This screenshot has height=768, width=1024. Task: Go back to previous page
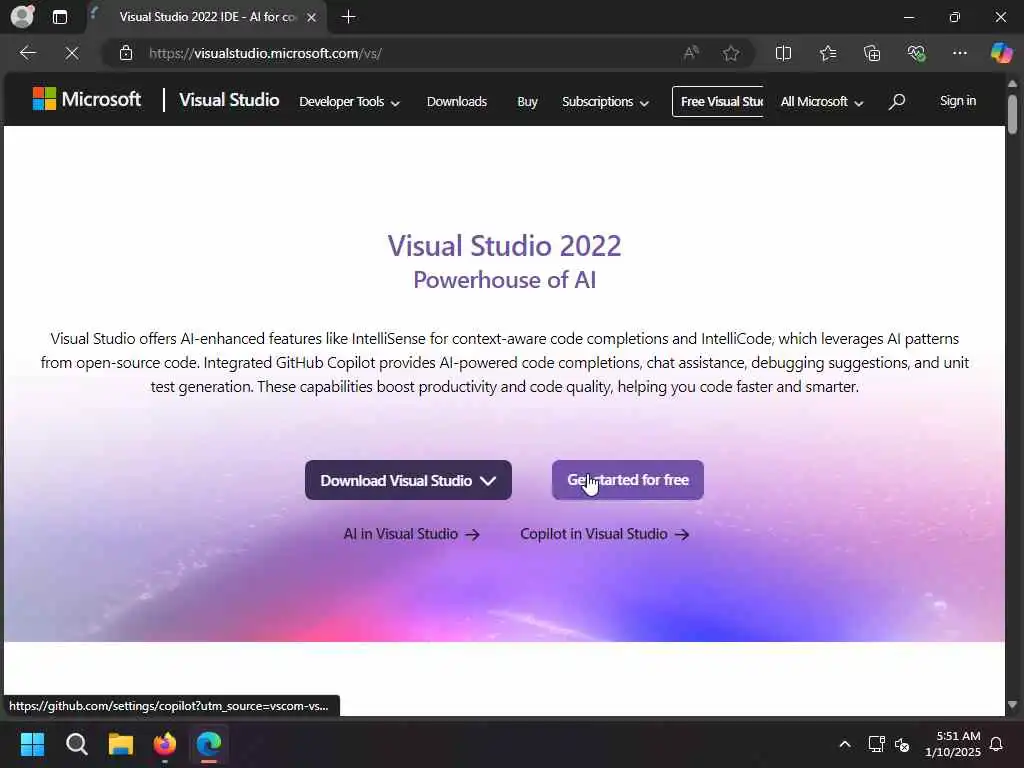27,53
